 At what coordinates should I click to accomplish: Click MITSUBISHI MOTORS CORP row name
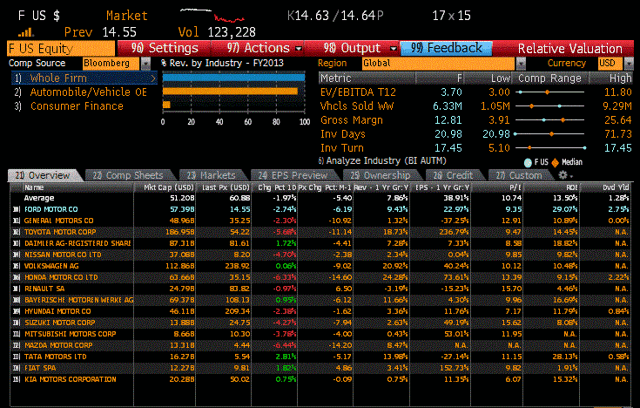[x=70, y=334]
